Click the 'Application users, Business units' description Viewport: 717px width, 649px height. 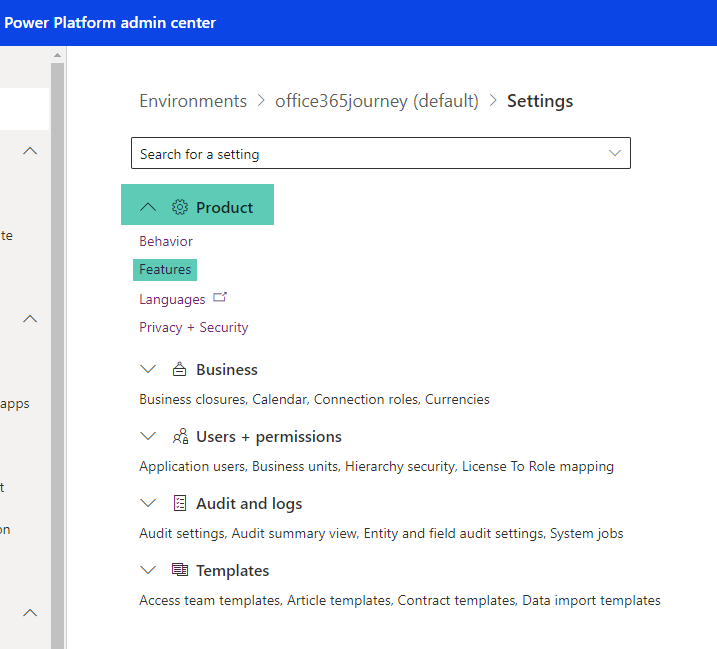point(376,467)
